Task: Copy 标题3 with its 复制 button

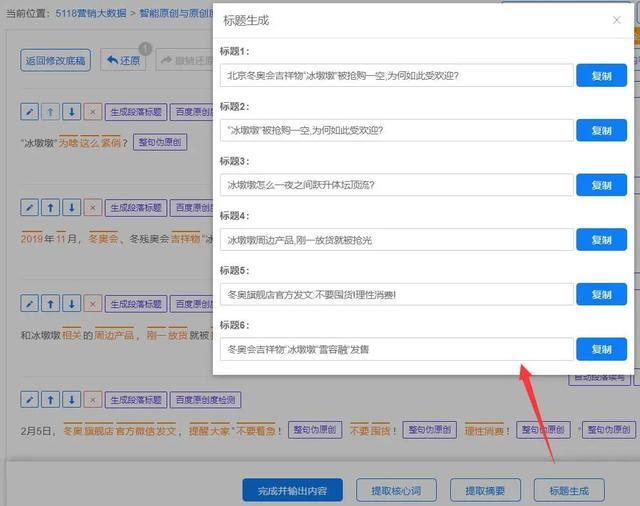Action: (601, 185)
